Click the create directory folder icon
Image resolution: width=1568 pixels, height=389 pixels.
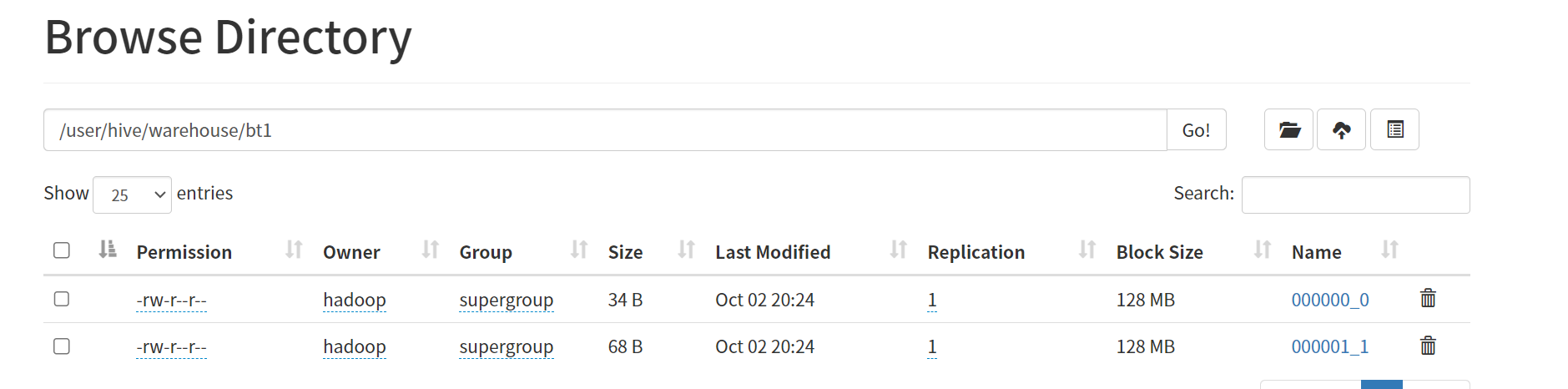click(1288, 129)
